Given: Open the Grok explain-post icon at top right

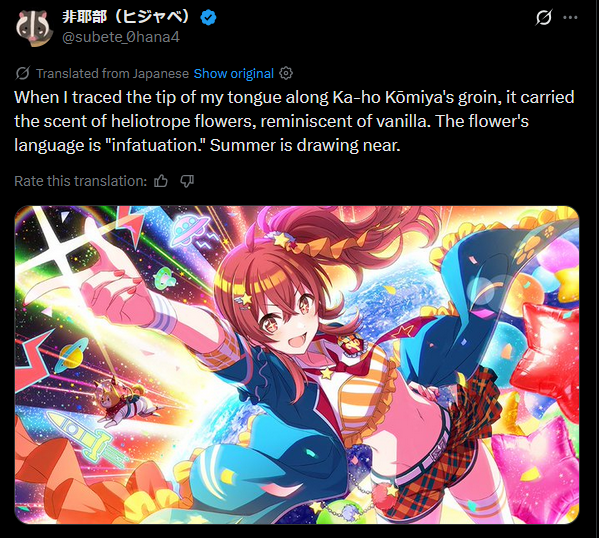Looking at the screenshot, I should pos(544,17).
